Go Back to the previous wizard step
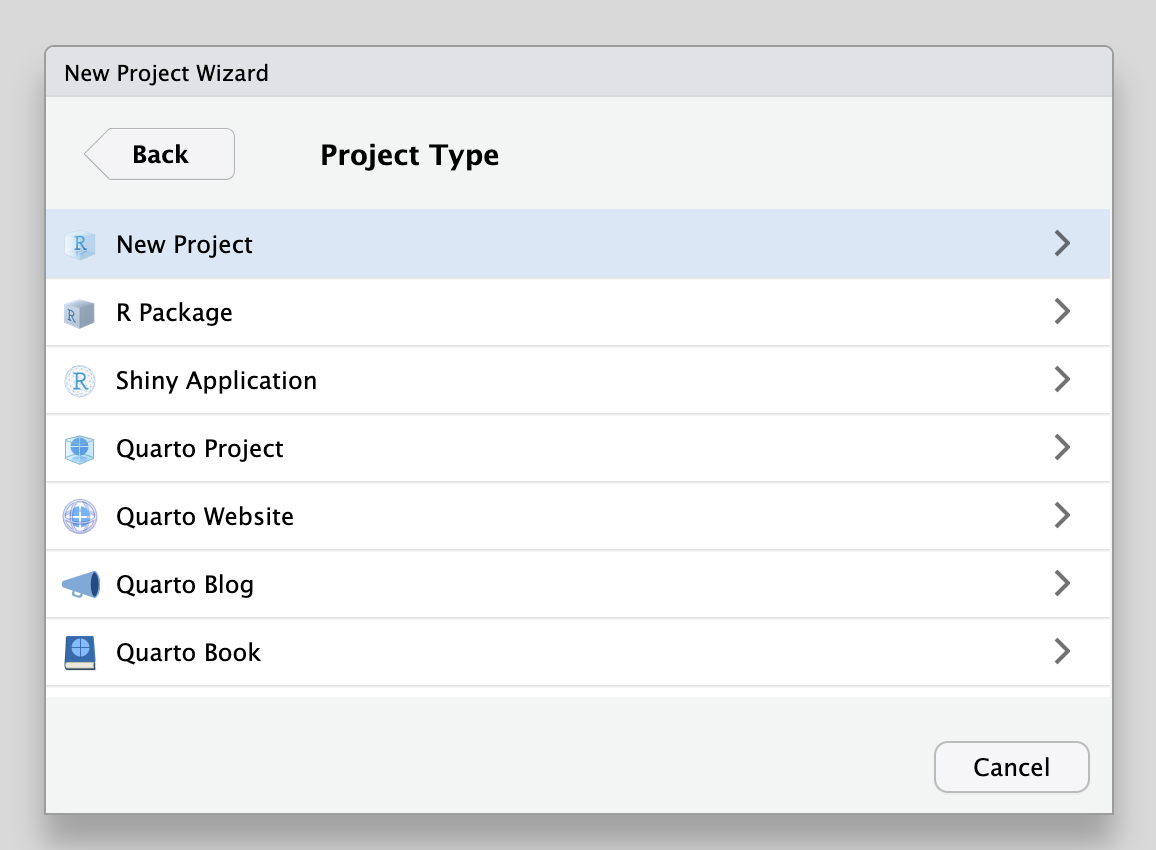 (160, 155)
